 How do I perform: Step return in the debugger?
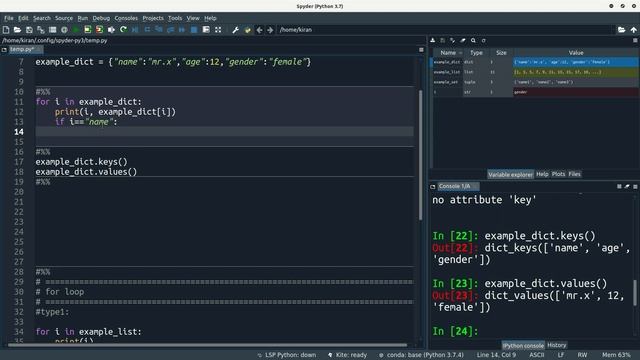coord(171,30)
